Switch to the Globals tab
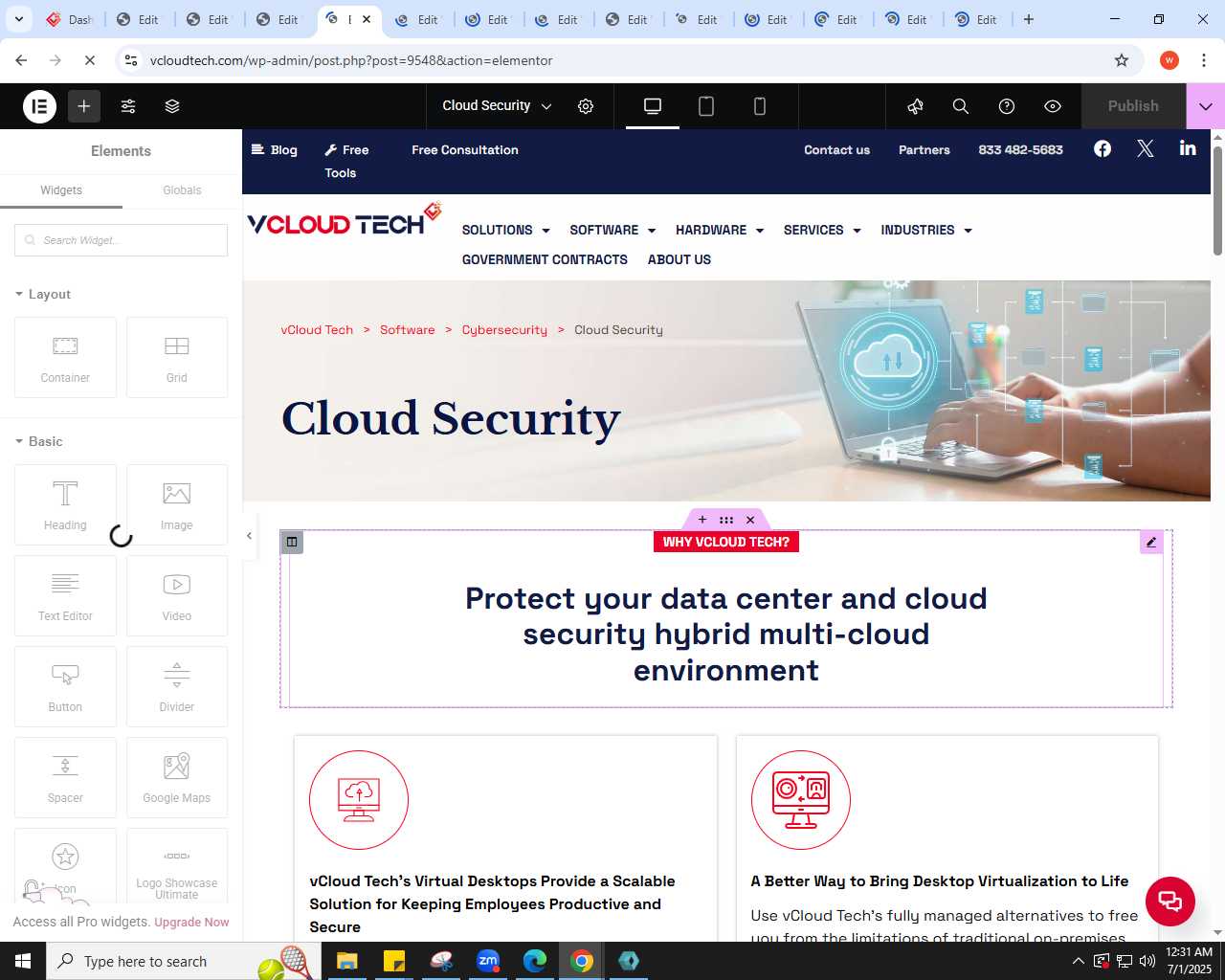Screen dimensions: 1225x980 pos(182,190)
